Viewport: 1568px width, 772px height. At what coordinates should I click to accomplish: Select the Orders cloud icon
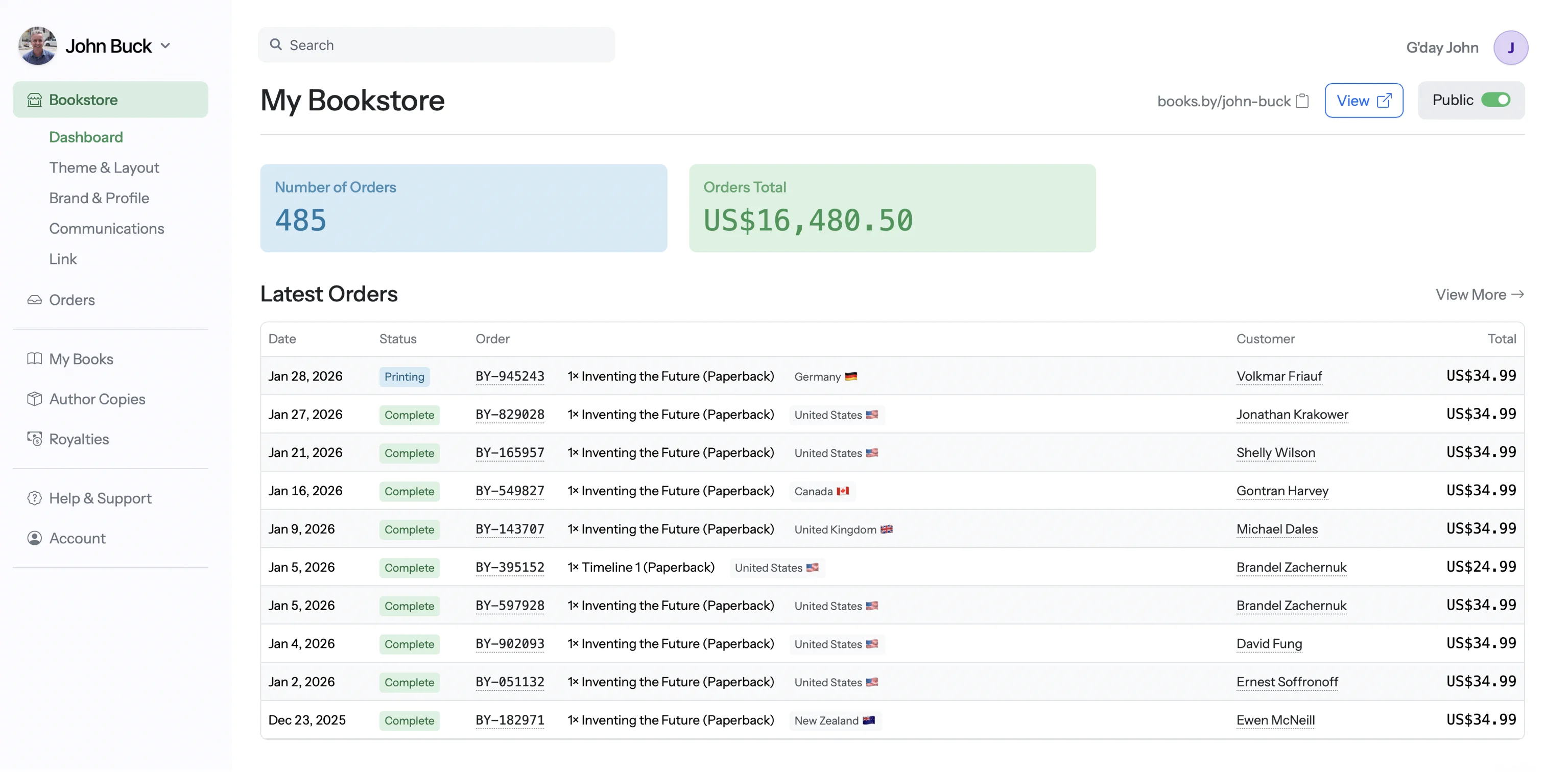[35, 299]
